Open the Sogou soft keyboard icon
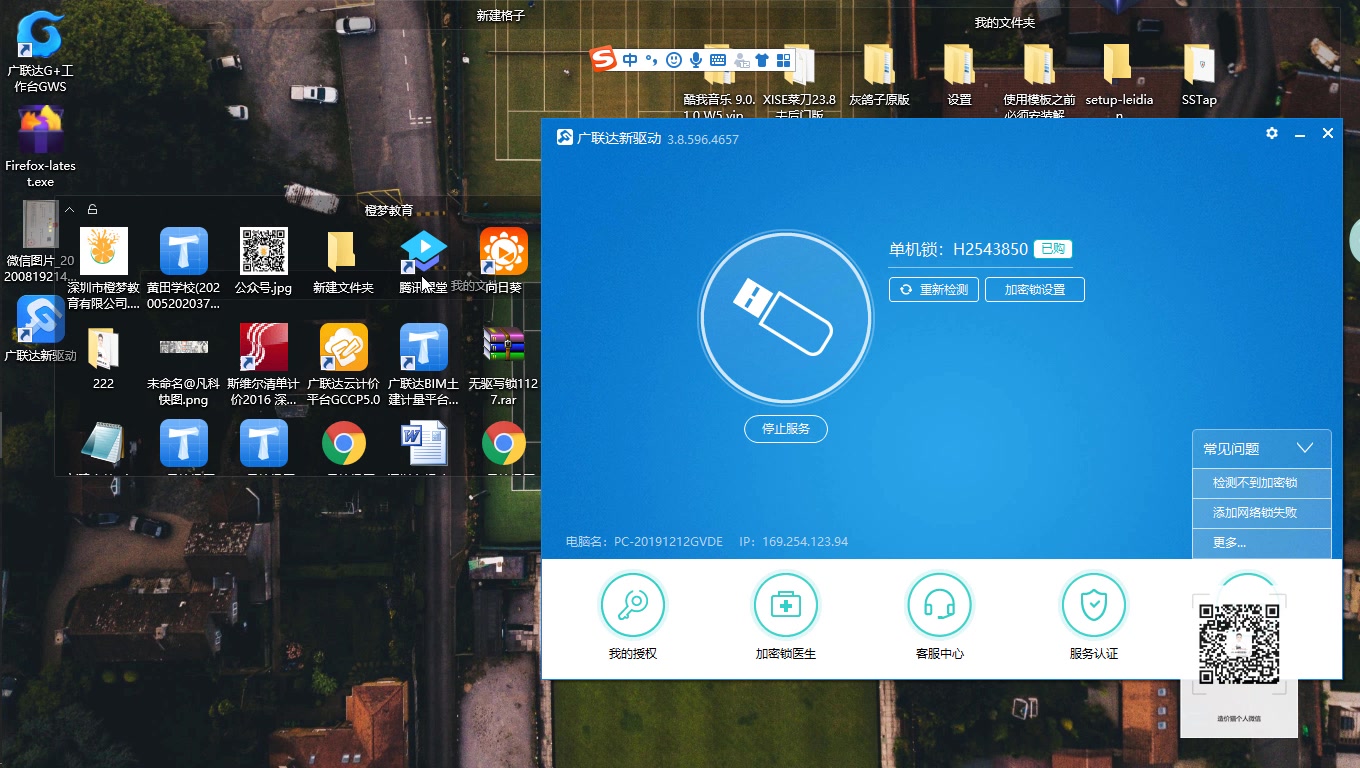The height and width of the screenshot is (768, 1360). coord(718,60)
